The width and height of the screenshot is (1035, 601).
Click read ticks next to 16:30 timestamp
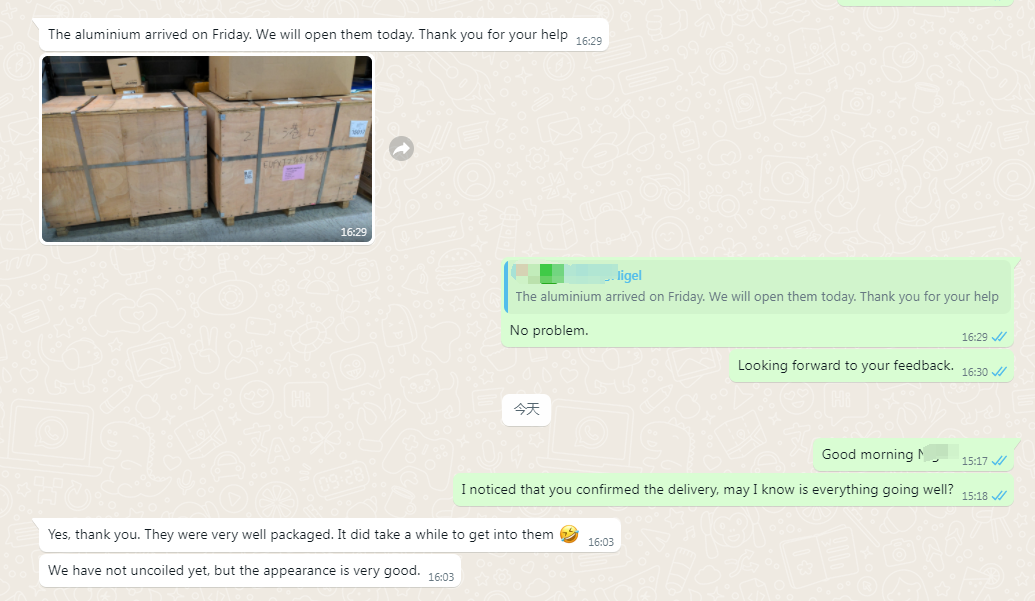coord(999,371)
